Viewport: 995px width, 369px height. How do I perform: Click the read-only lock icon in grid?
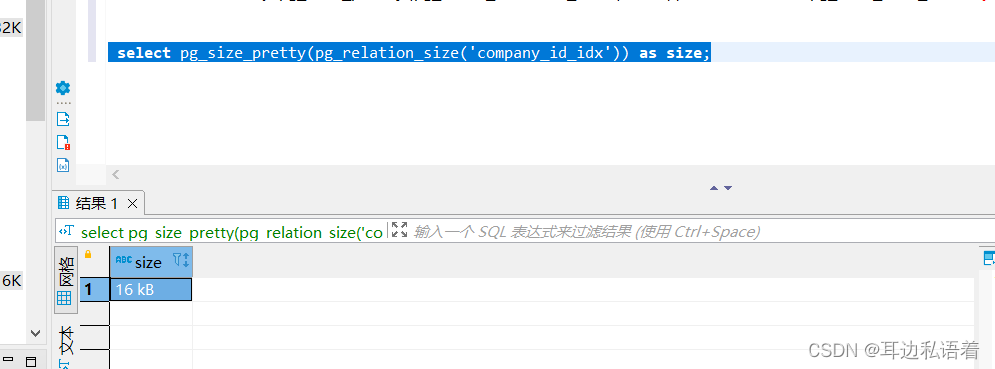88,254
